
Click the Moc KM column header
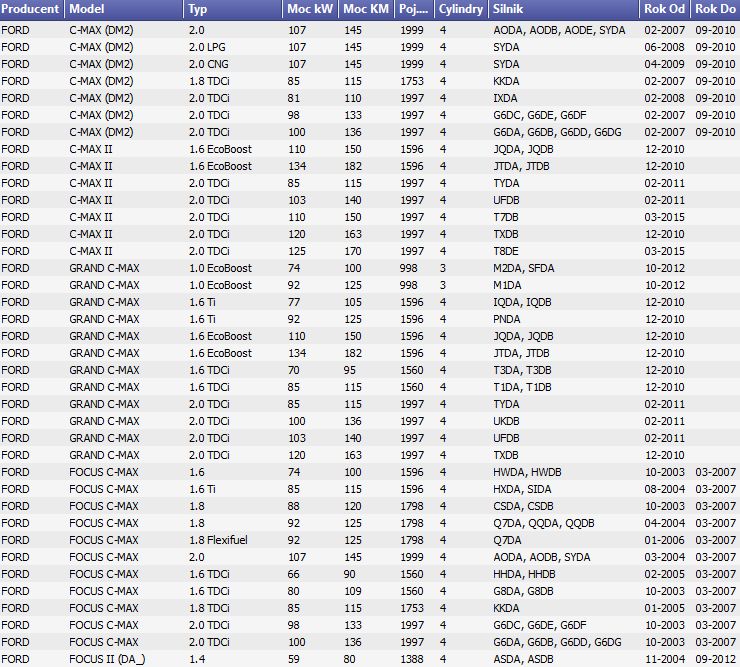tap(366, 9)
